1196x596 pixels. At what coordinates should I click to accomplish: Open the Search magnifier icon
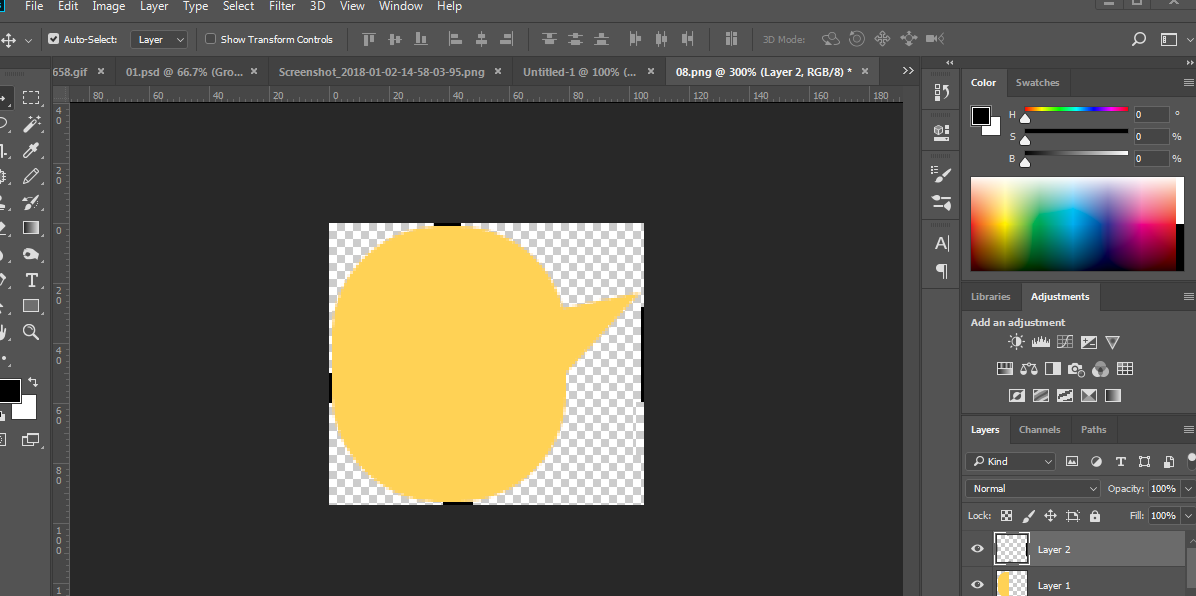[x=1139, y=39]
